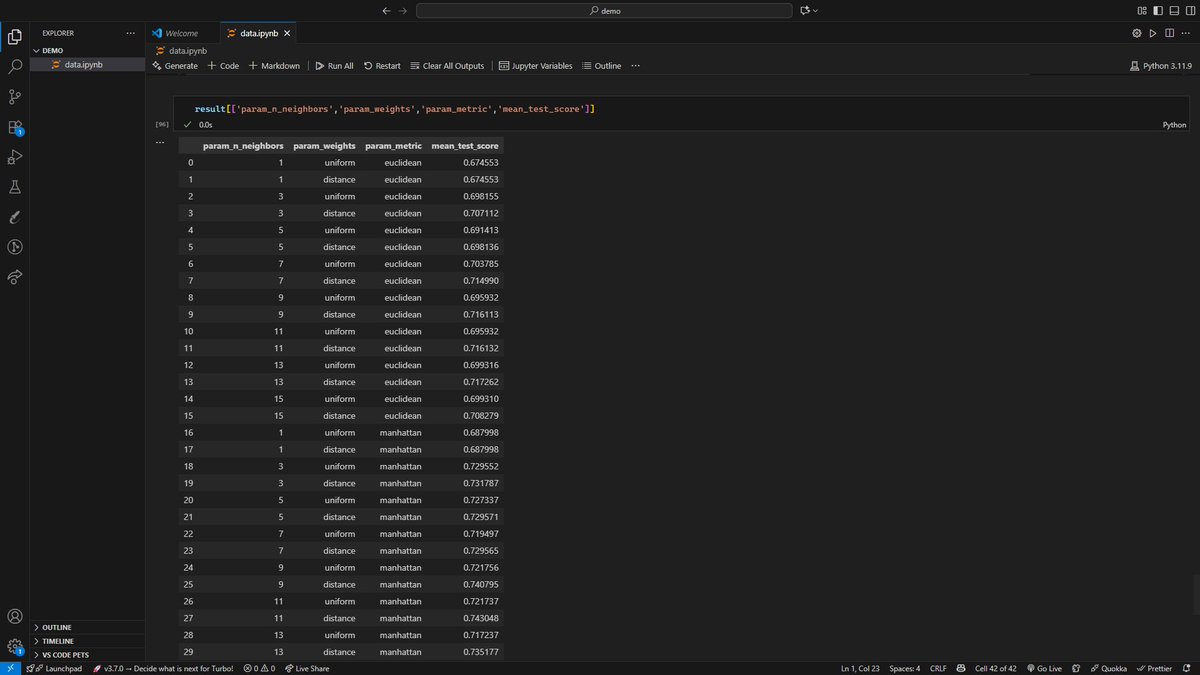Click the run triangle in editor title
Viewport: 1200px width, 675px height.
pos(1153,33)
